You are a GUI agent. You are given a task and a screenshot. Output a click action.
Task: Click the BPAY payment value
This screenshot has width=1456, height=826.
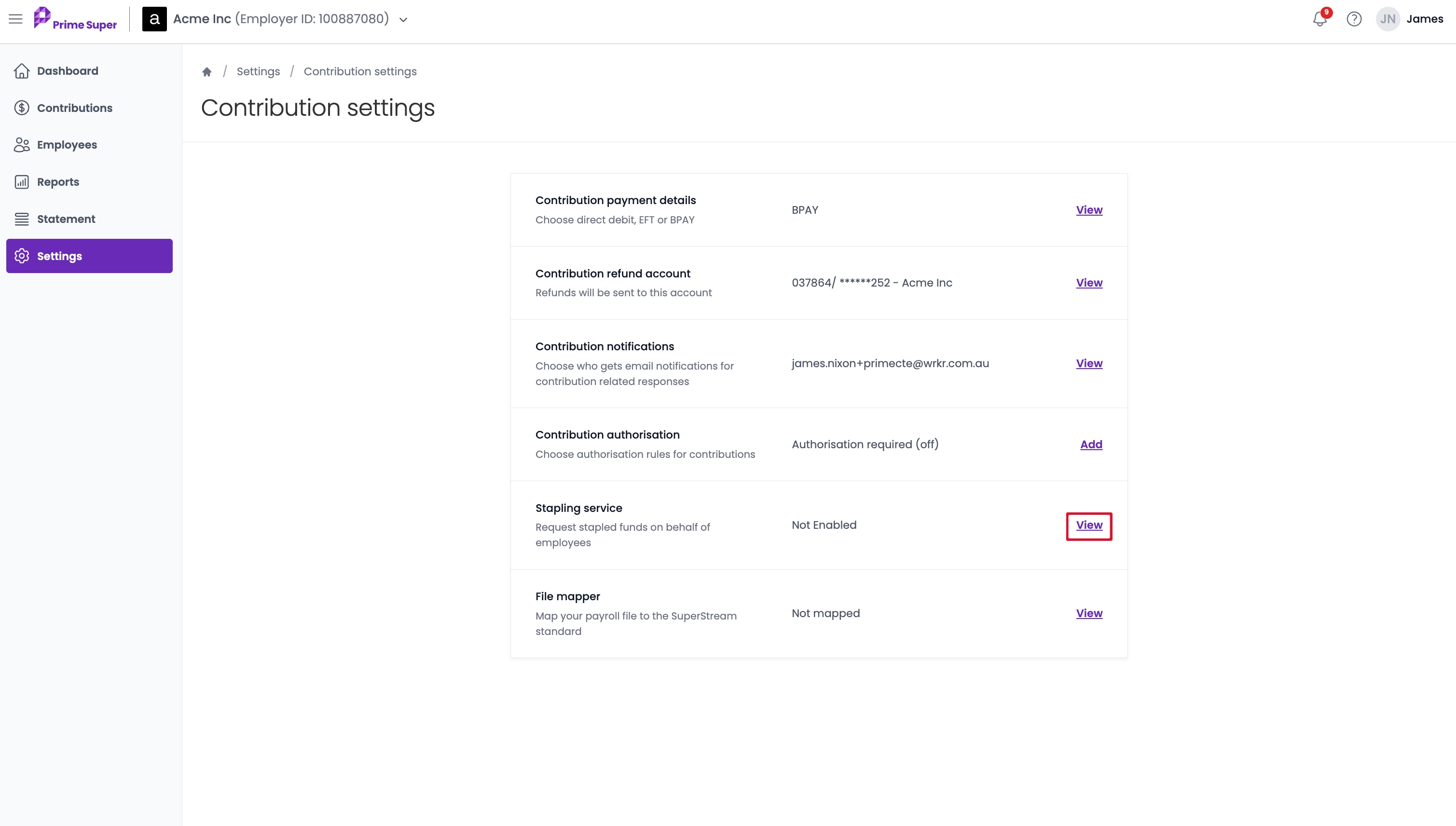tap(805, 210)
